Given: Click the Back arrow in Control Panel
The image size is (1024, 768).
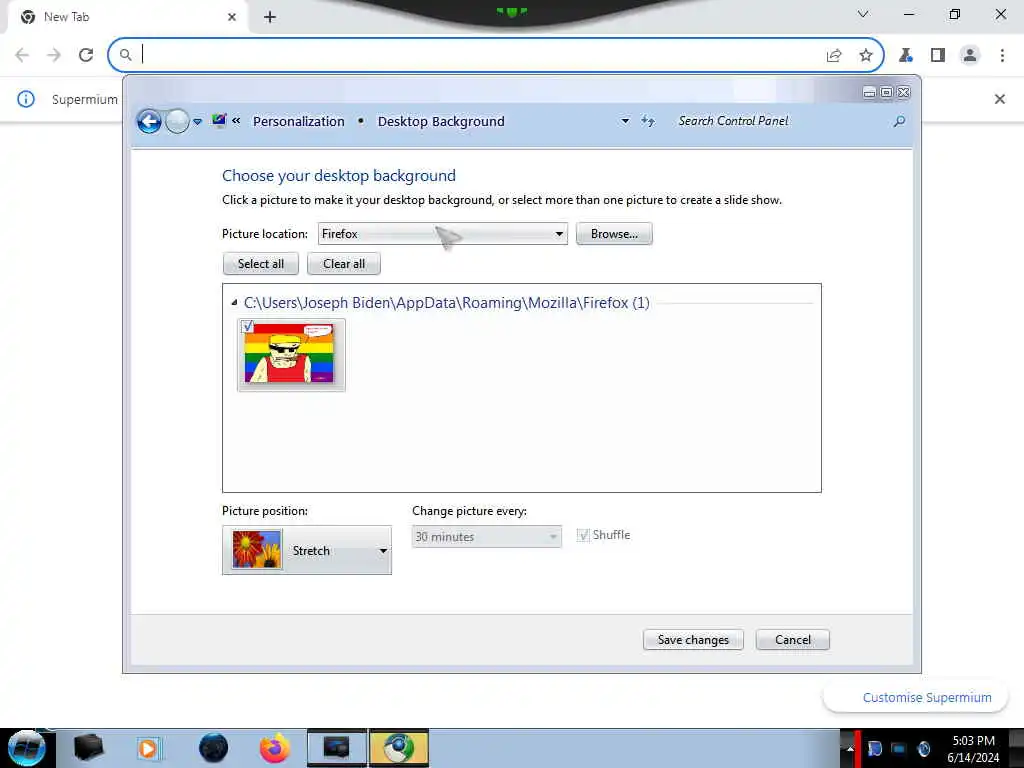Looking at the screenshot, I should (x=149, y=121).
